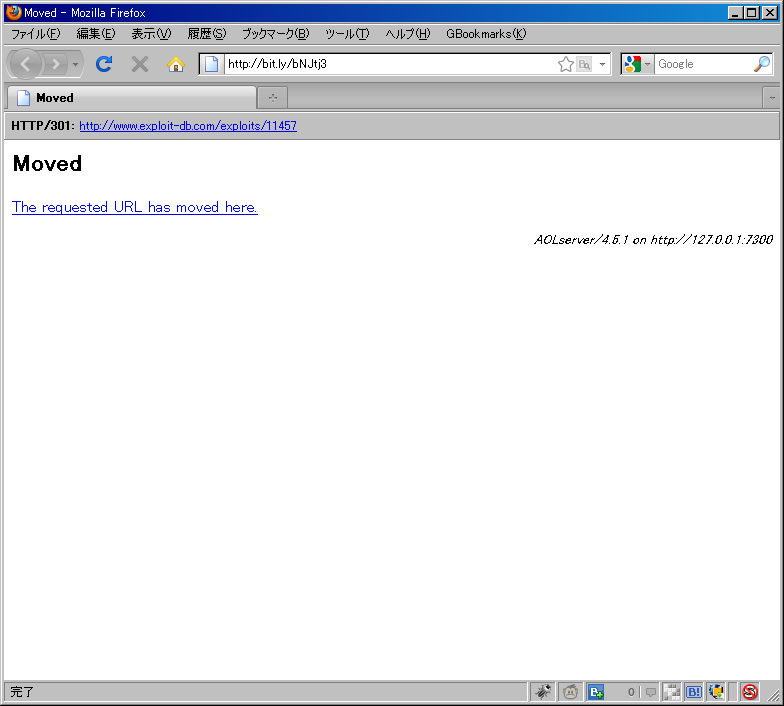Click the Google search input field

tap(704, 64)
